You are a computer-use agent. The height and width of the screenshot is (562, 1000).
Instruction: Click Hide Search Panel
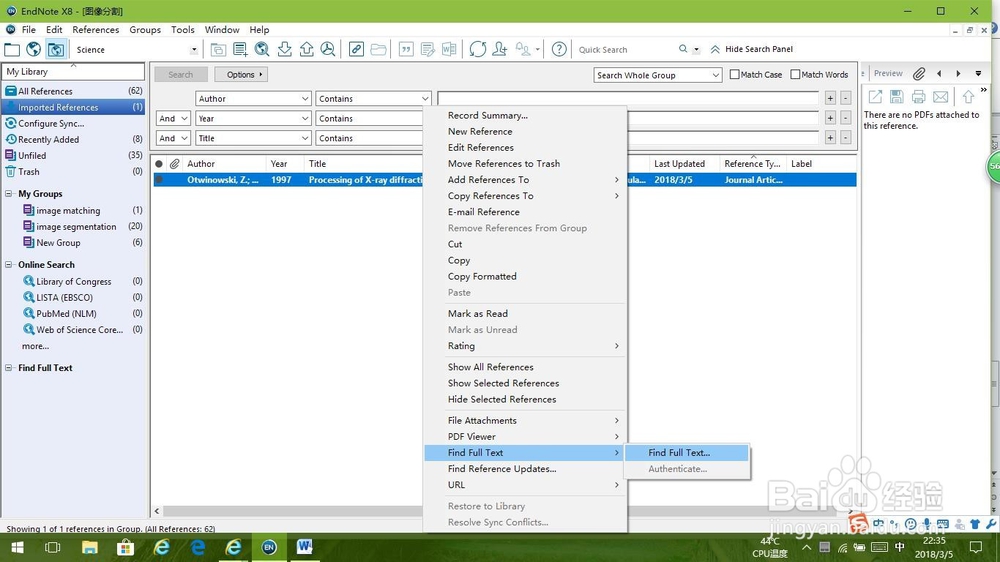pos(753,49)
